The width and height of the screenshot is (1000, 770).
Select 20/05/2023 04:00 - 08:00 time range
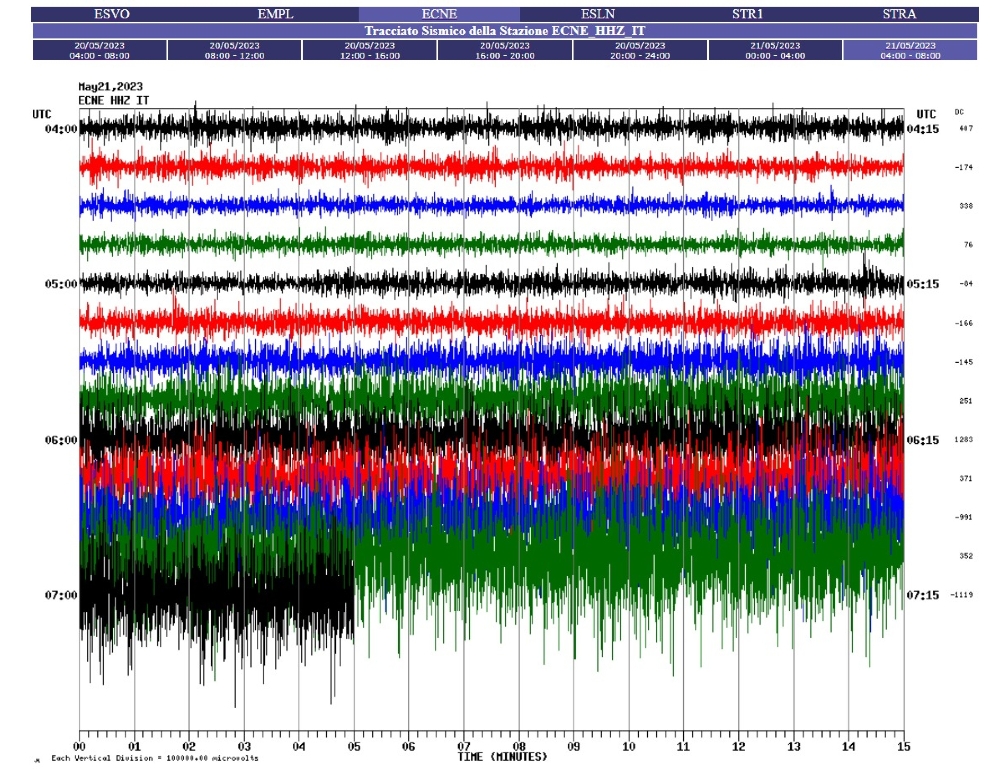(99, 50)
